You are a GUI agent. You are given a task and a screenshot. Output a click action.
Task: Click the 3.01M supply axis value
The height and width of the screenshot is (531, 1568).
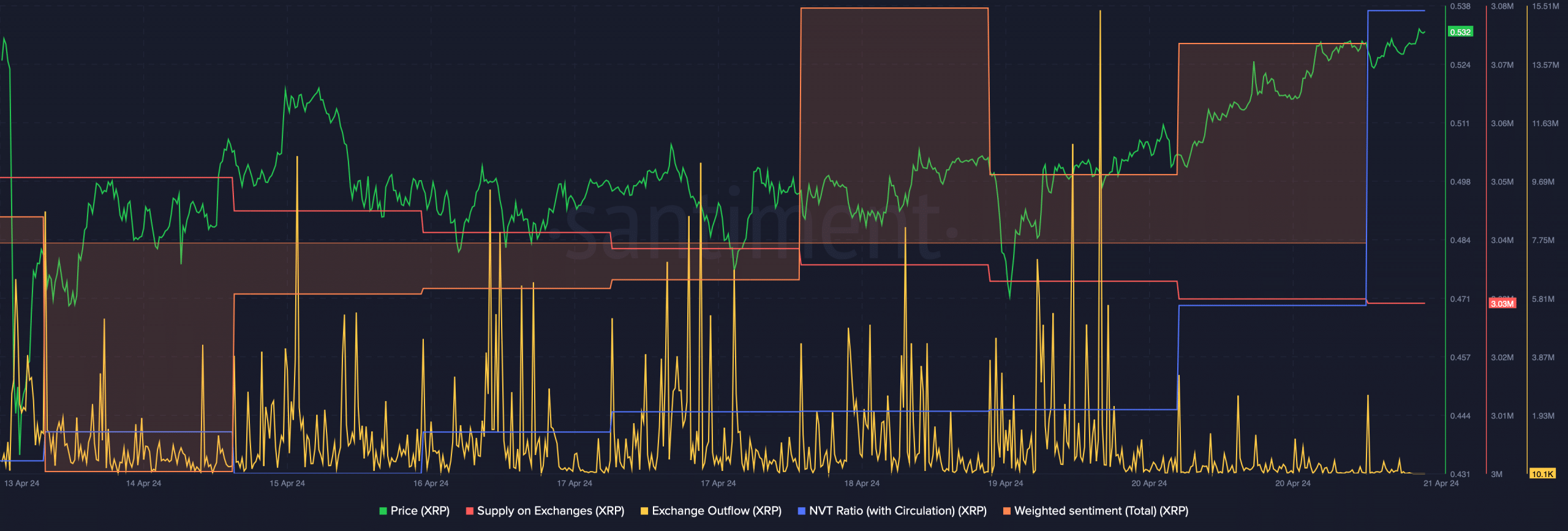(x=1502, y=416)
